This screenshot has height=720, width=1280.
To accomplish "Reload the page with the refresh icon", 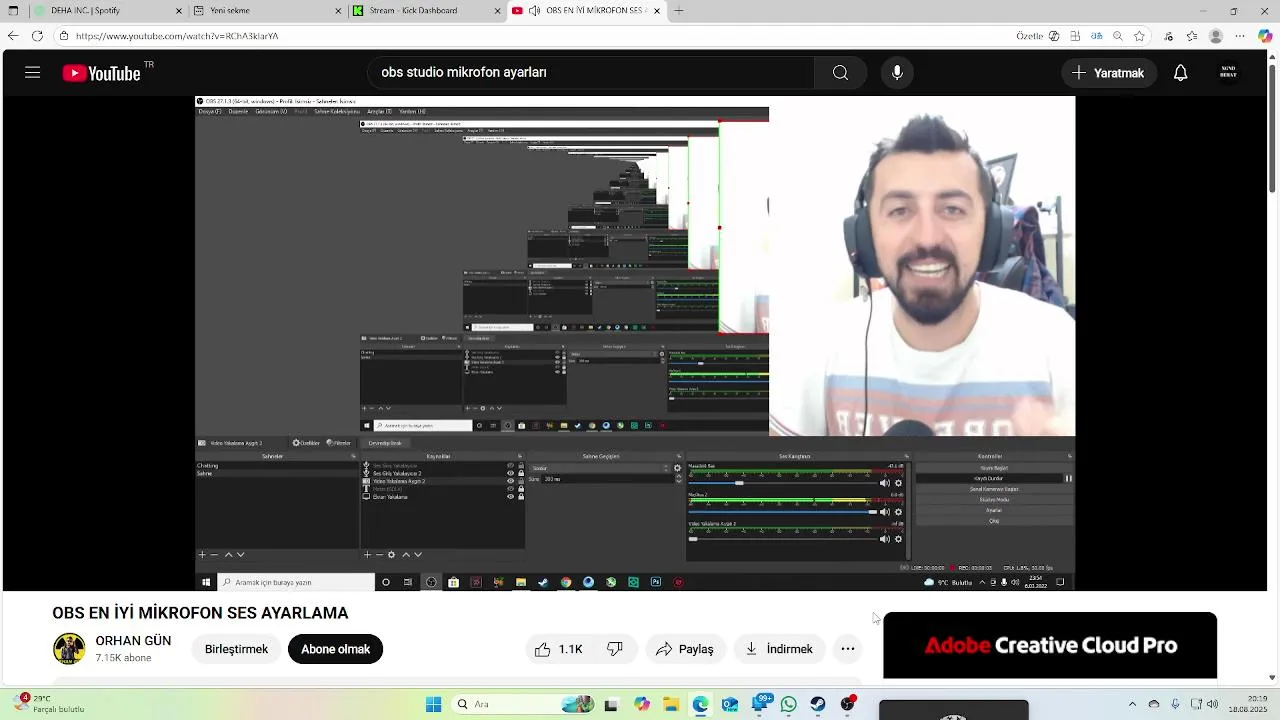I will [37, 36].
